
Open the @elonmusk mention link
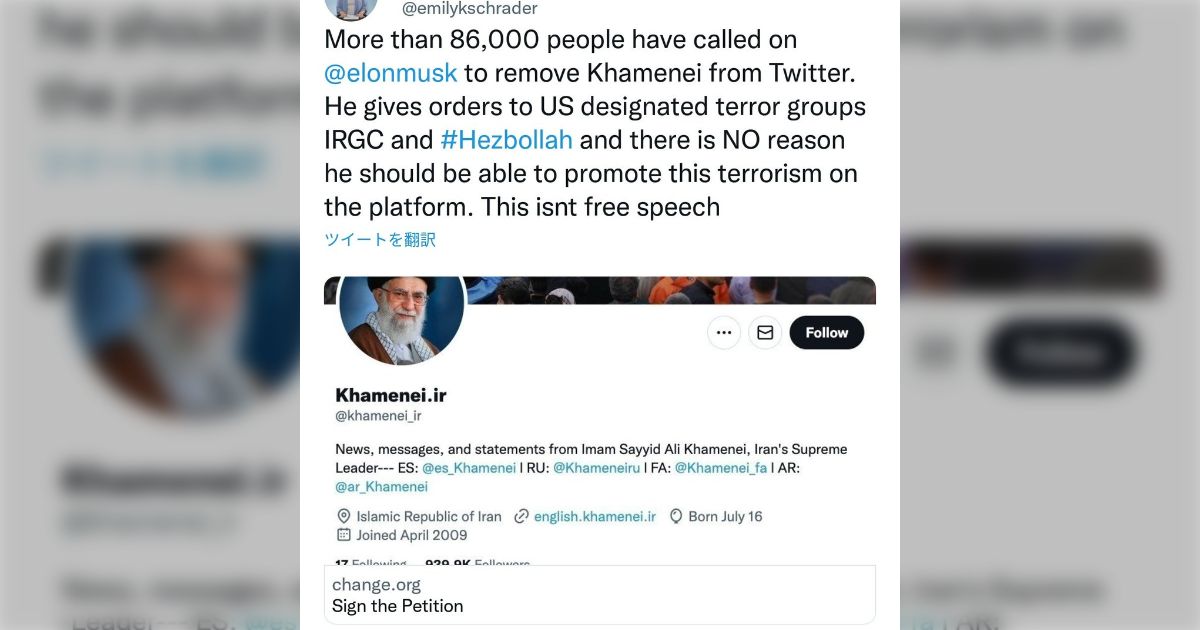coord(391,73)
